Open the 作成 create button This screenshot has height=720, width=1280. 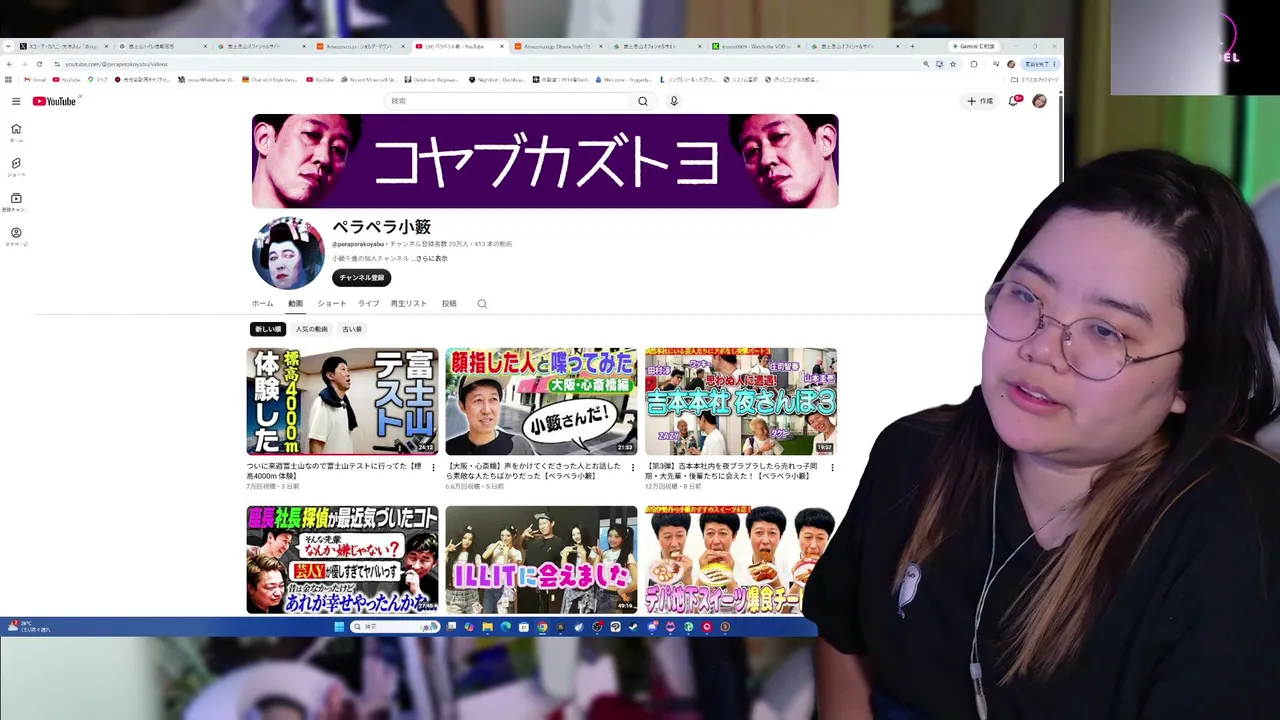coord(980,101)
